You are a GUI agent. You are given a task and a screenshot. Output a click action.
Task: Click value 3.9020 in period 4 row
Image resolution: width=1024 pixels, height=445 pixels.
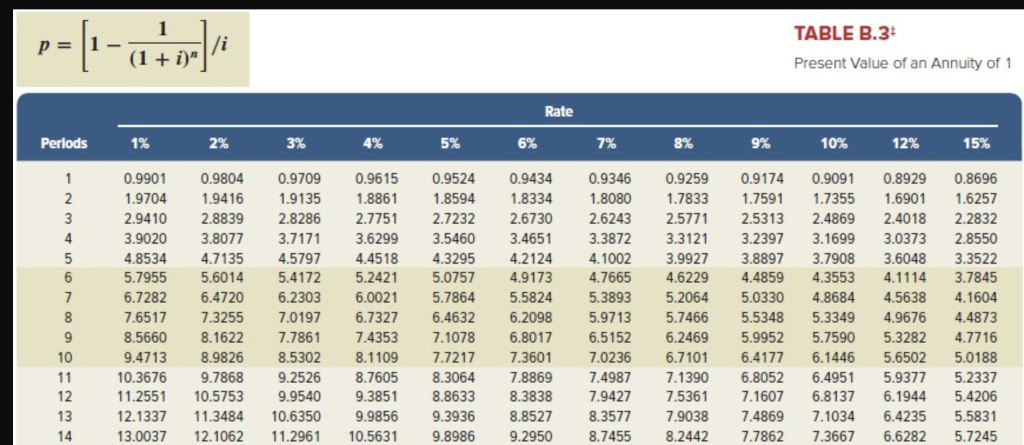(x=145, y=237)
